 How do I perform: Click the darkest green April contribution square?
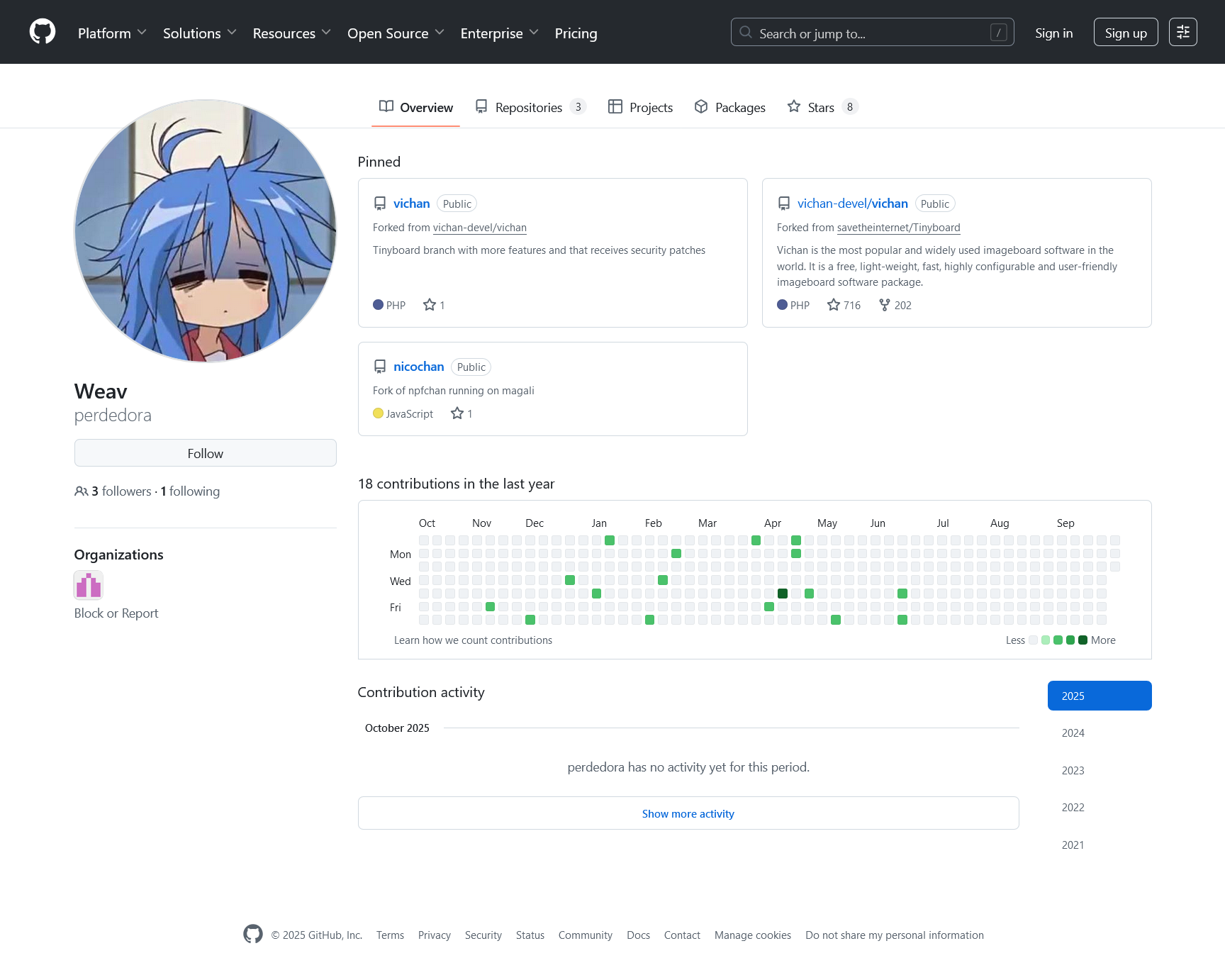783,594
